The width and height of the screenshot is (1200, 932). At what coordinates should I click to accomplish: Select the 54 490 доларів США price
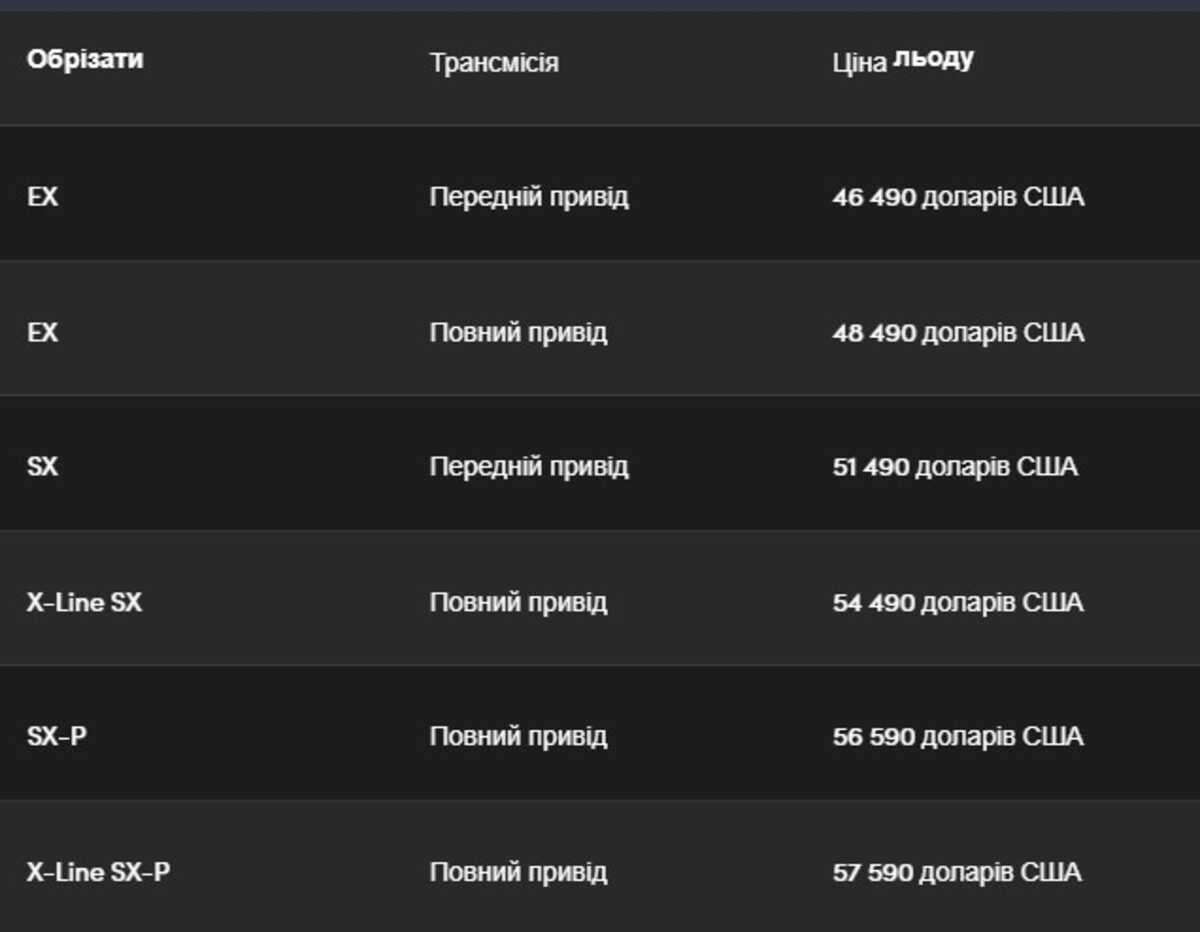point(957,602)
